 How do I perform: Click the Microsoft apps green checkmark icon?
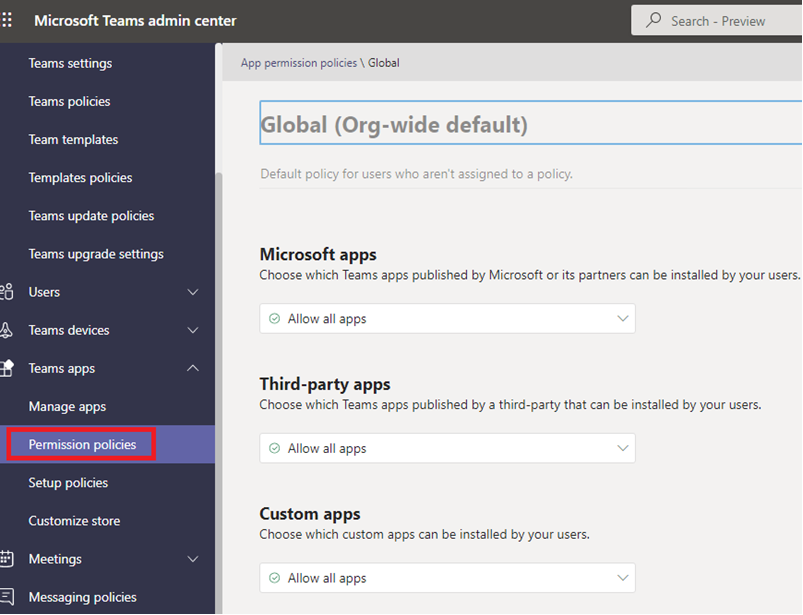[274, 319]
